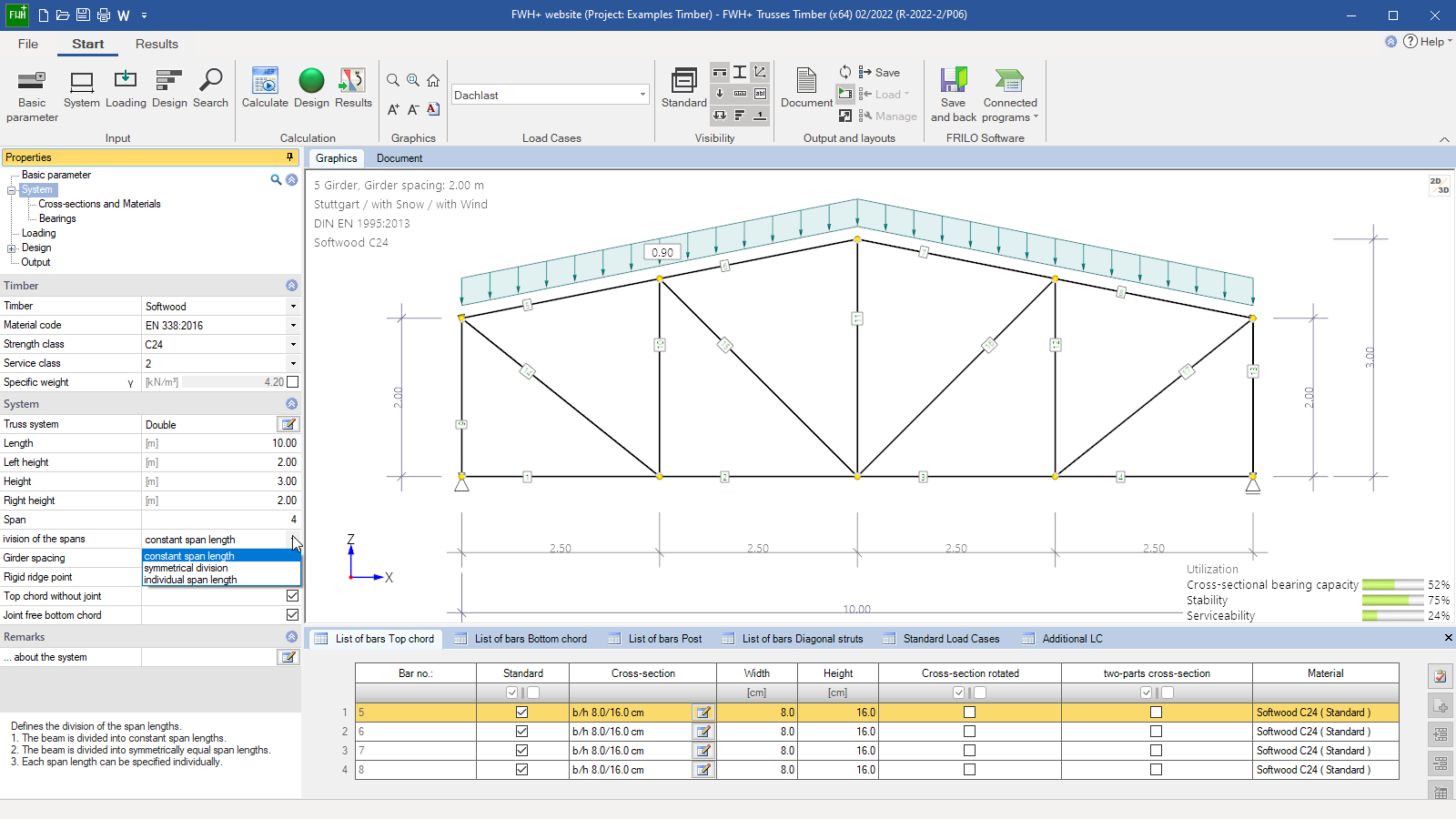Open the Strength class C24 dropdown

(293, 344)
